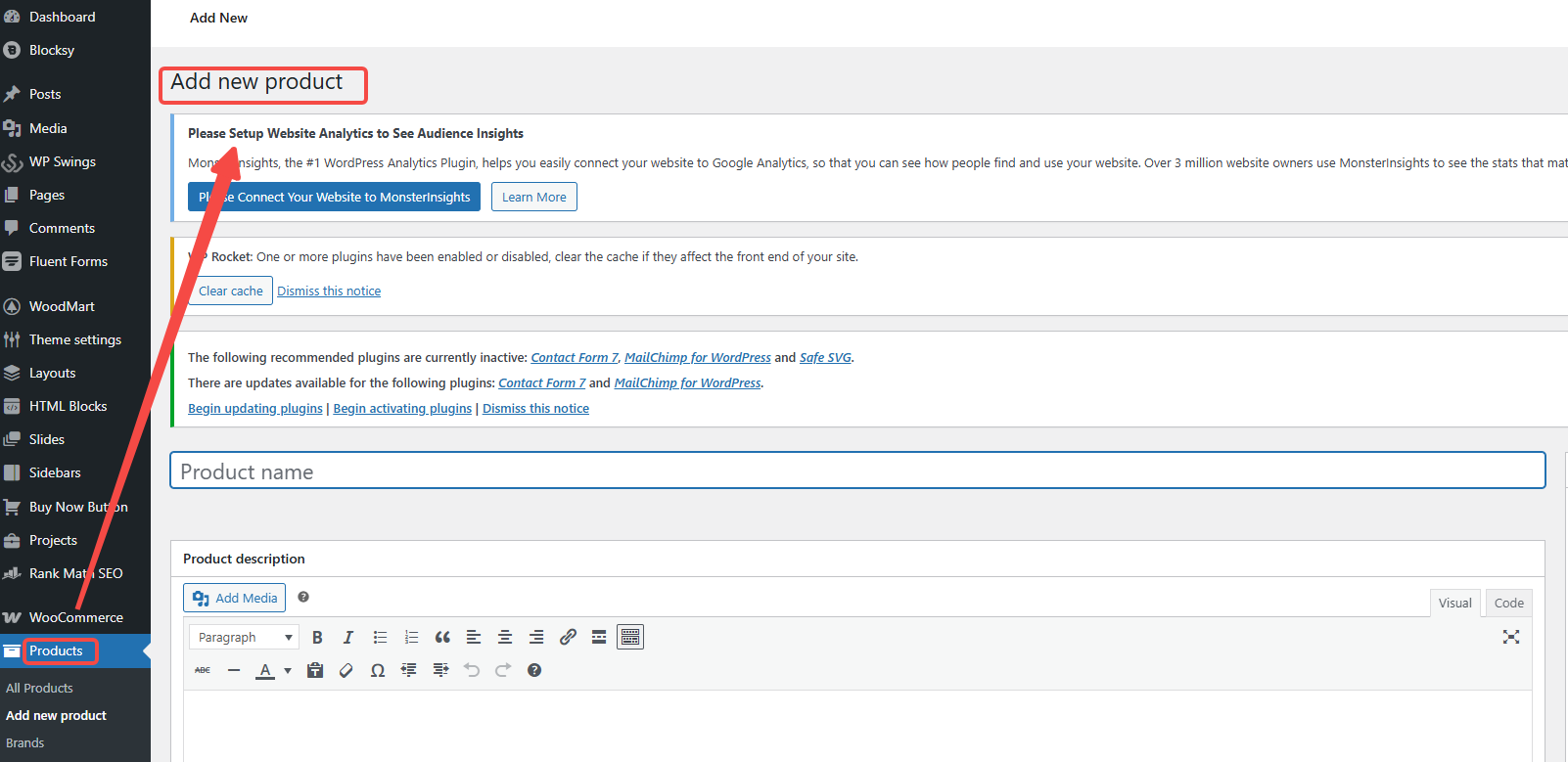Align text right
1568x762 pixels.
[536, 637]
